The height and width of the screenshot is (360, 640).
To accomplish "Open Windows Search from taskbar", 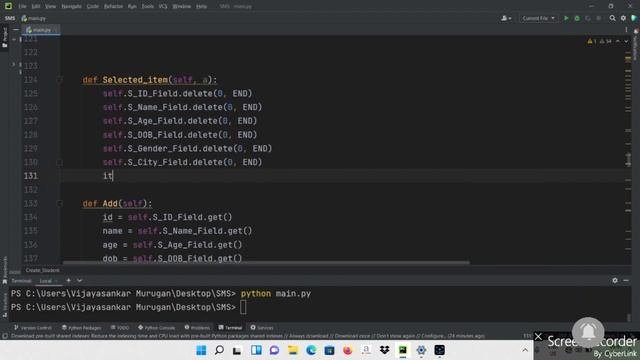I will click(x=219, y=350).
